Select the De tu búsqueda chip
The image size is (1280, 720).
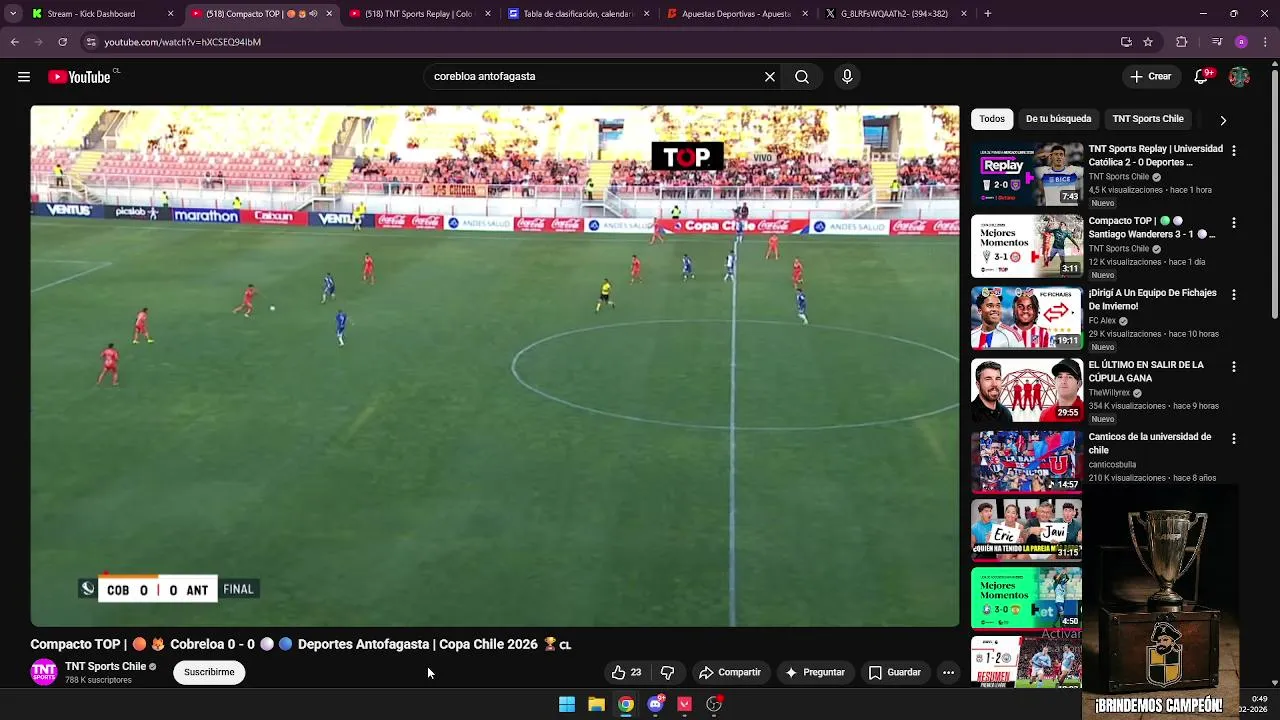1058,119
